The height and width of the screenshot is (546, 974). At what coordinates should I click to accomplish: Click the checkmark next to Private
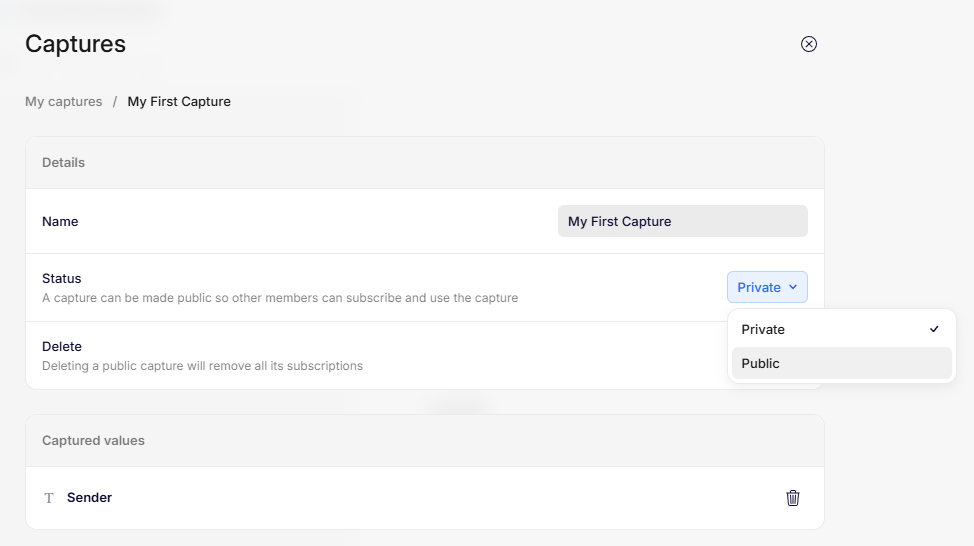point(934,329)
